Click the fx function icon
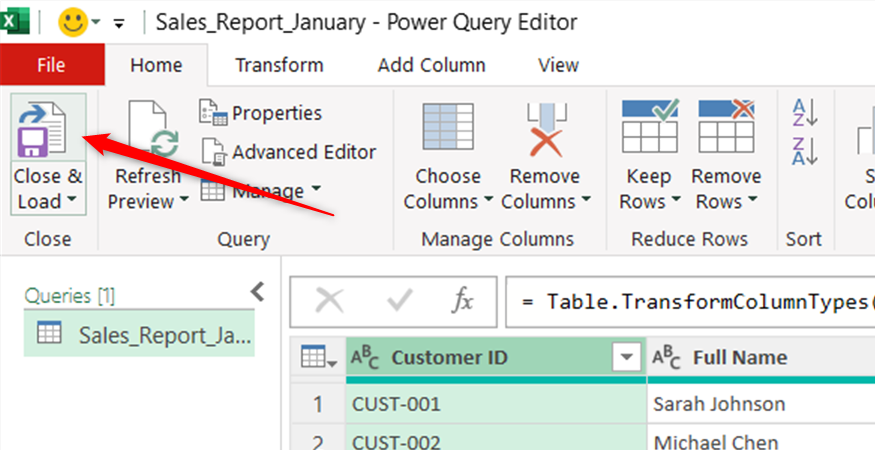Screen dimensions: 875x450 tap(462, 301)
